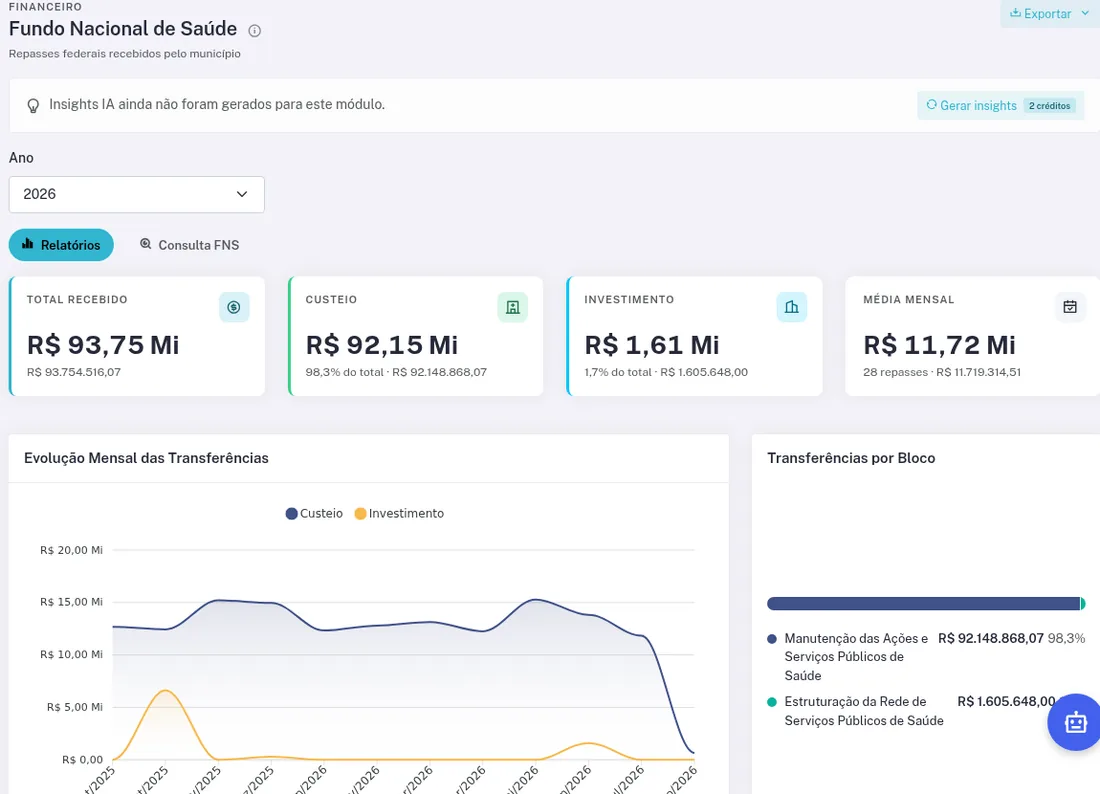Click the Repasses federais recebidos subtitle
1100x794 pixels.
point(125,54)
